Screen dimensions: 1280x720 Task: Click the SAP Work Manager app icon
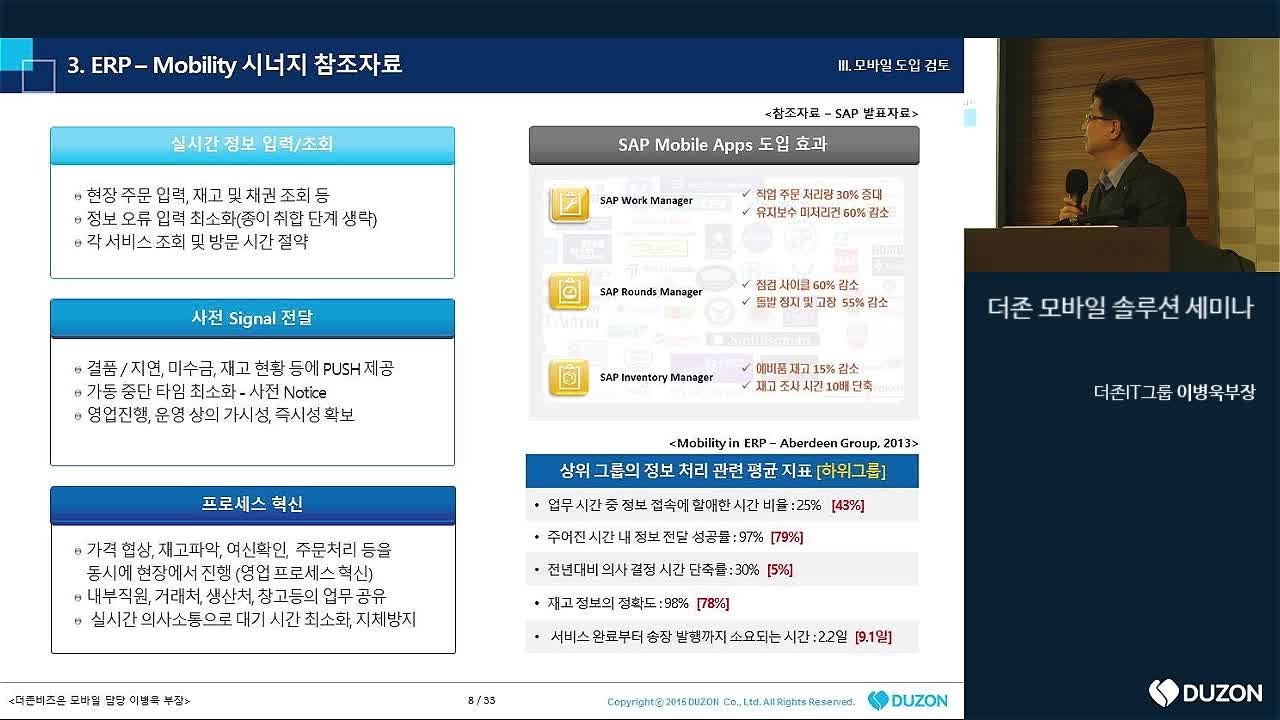pos(569,205)
